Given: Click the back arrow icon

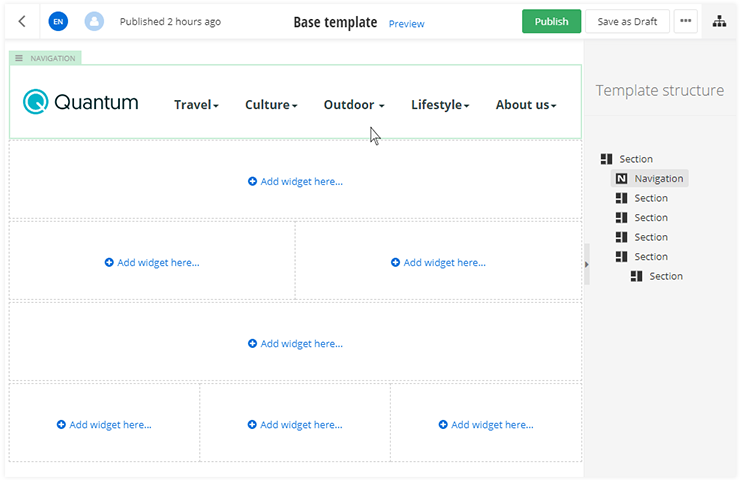Looking at the screenshot, I should [22, 21].
